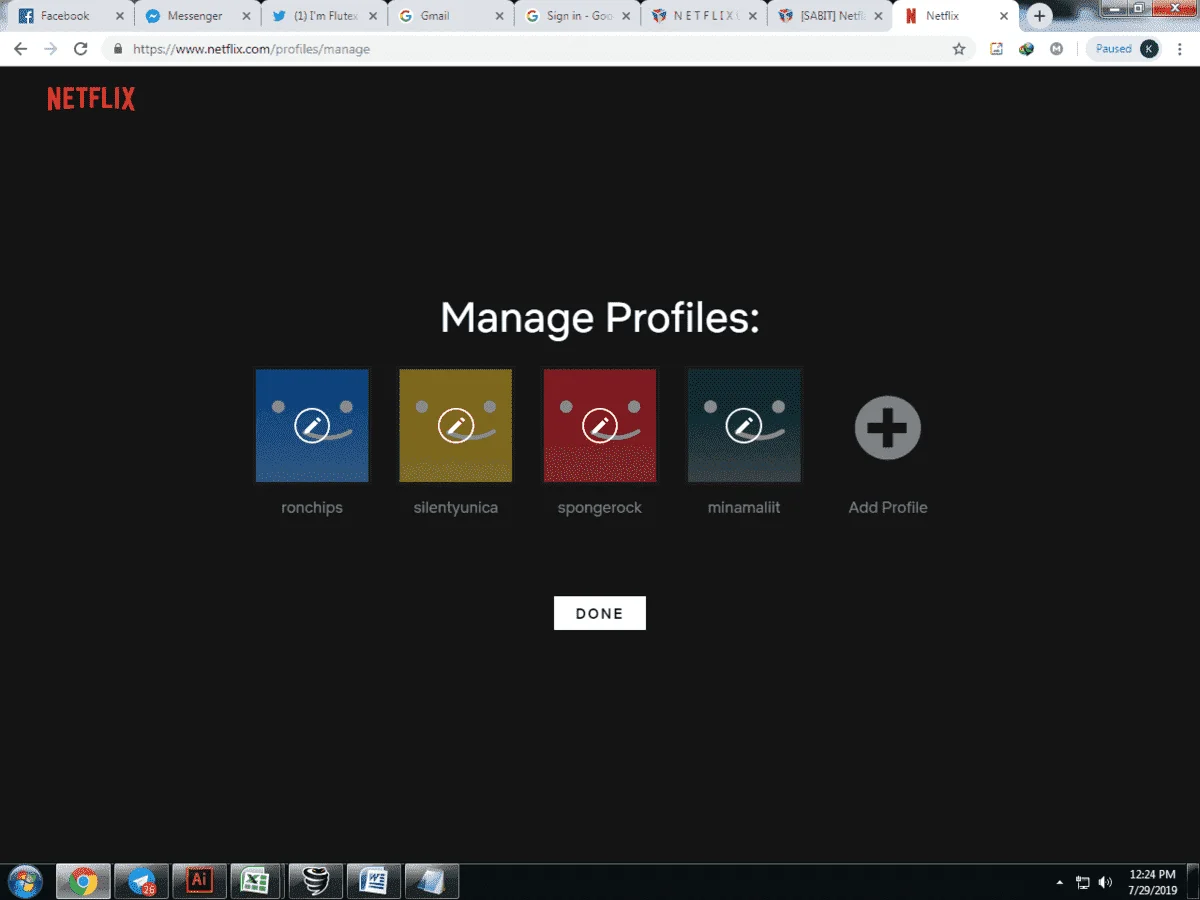Viewport: 1200px width, 900px height.
Task: Click the volume speaker tray icon
Action: click(1105, 882)
